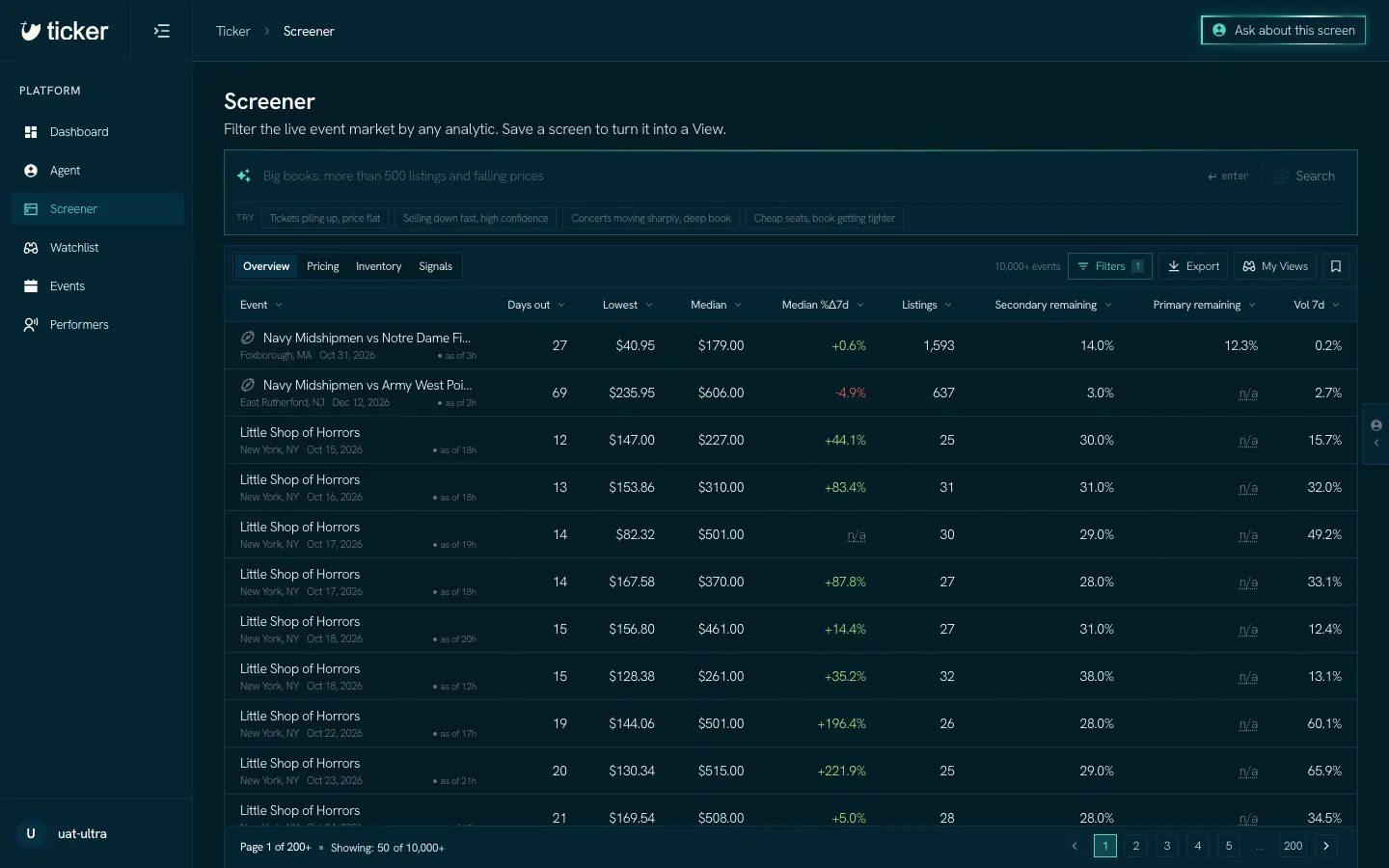Go to previous results page arrow
This screenshot has height=868, width=1389.
click(1075, 846)
